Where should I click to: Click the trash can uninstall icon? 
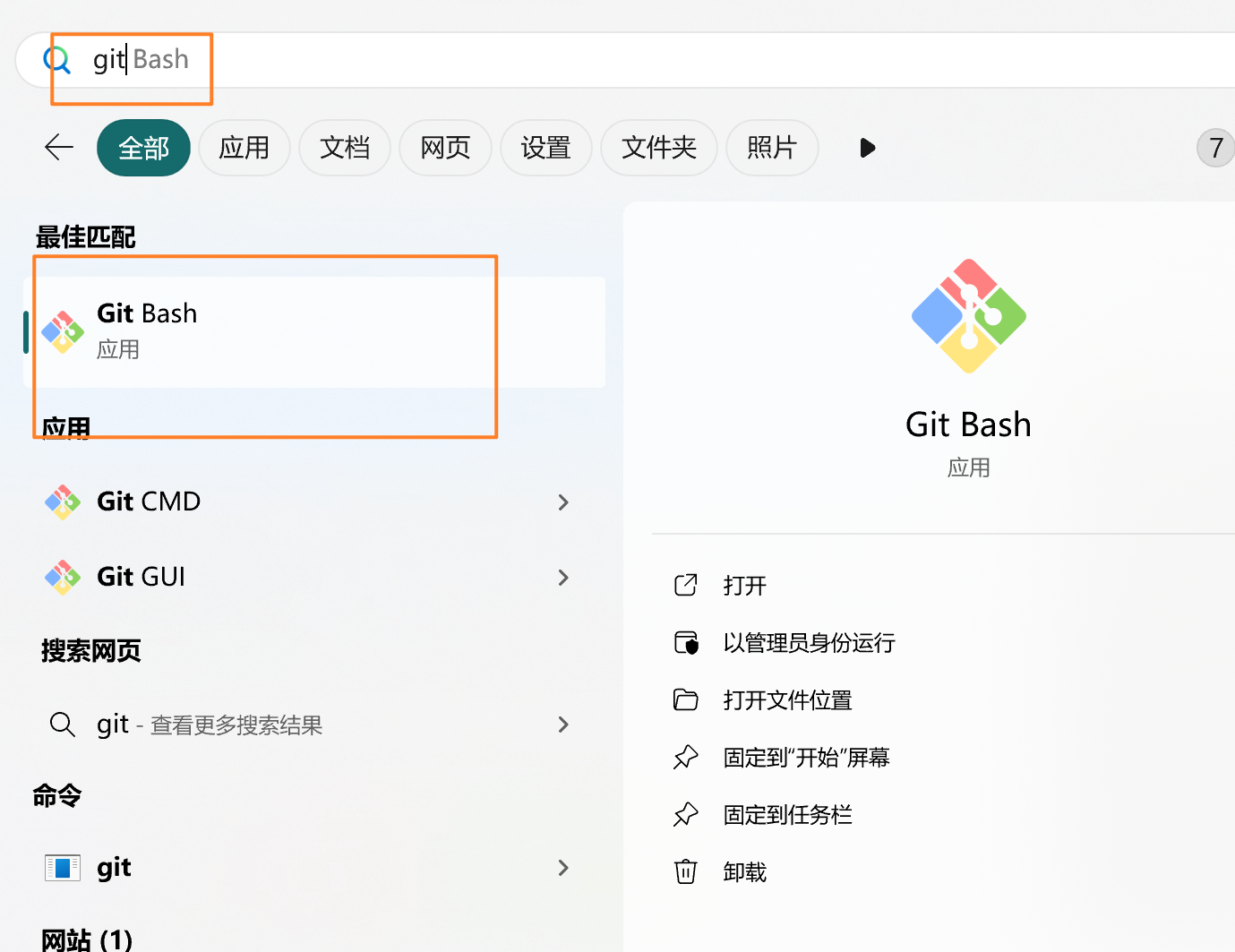coord(686,871)
